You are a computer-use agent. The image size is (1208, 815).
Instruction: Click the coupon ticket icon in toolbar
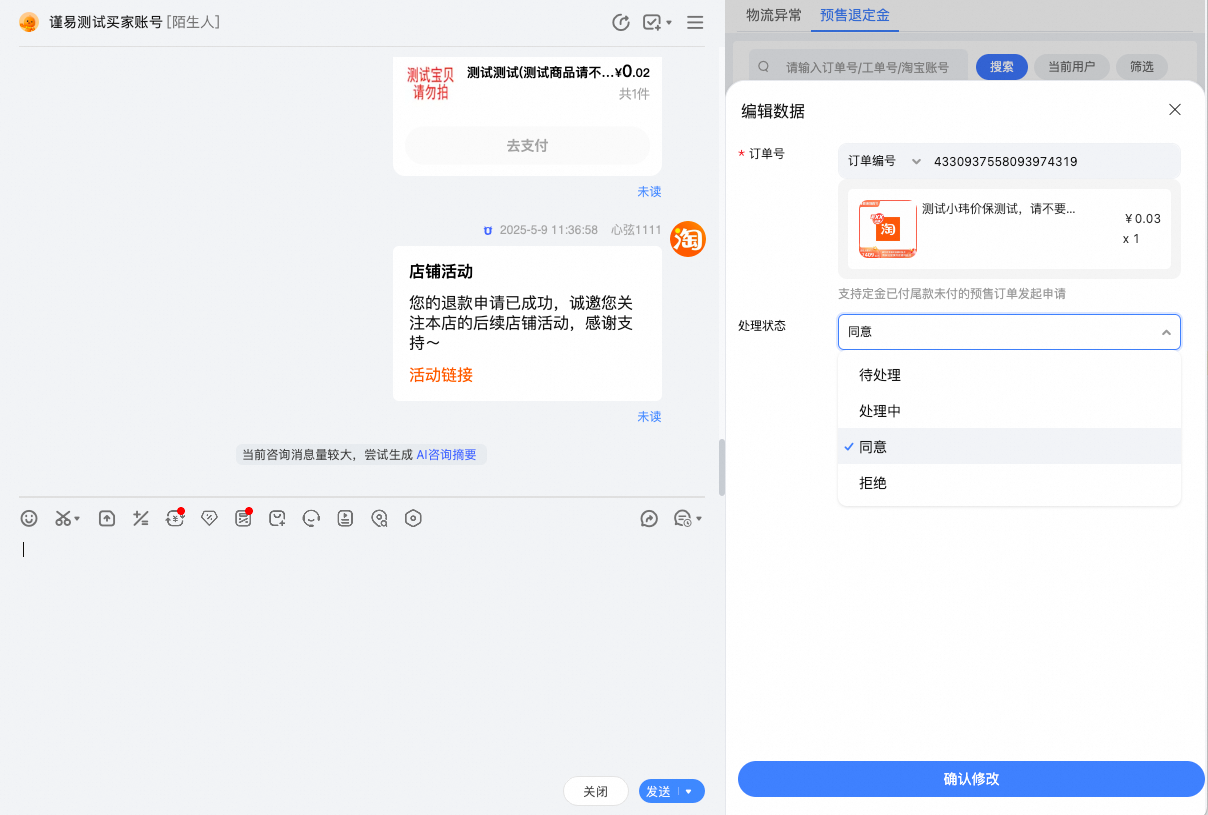pos(209,518)
